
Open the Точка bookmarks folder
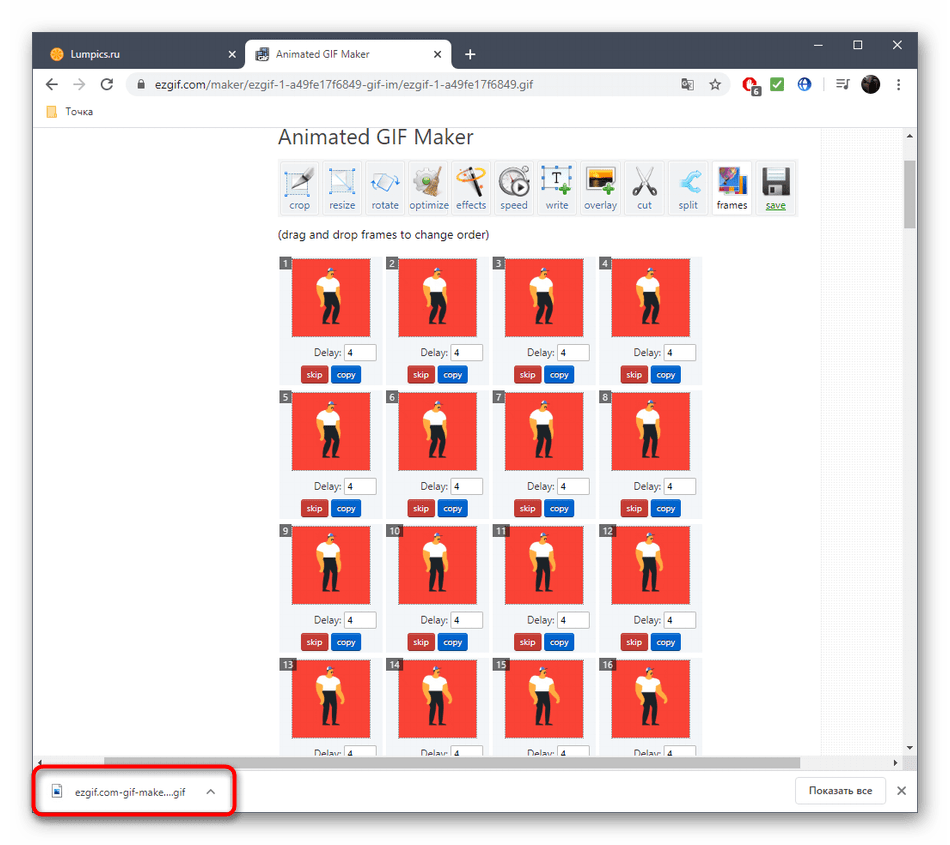pyautogui.click(x=70, y=111)
